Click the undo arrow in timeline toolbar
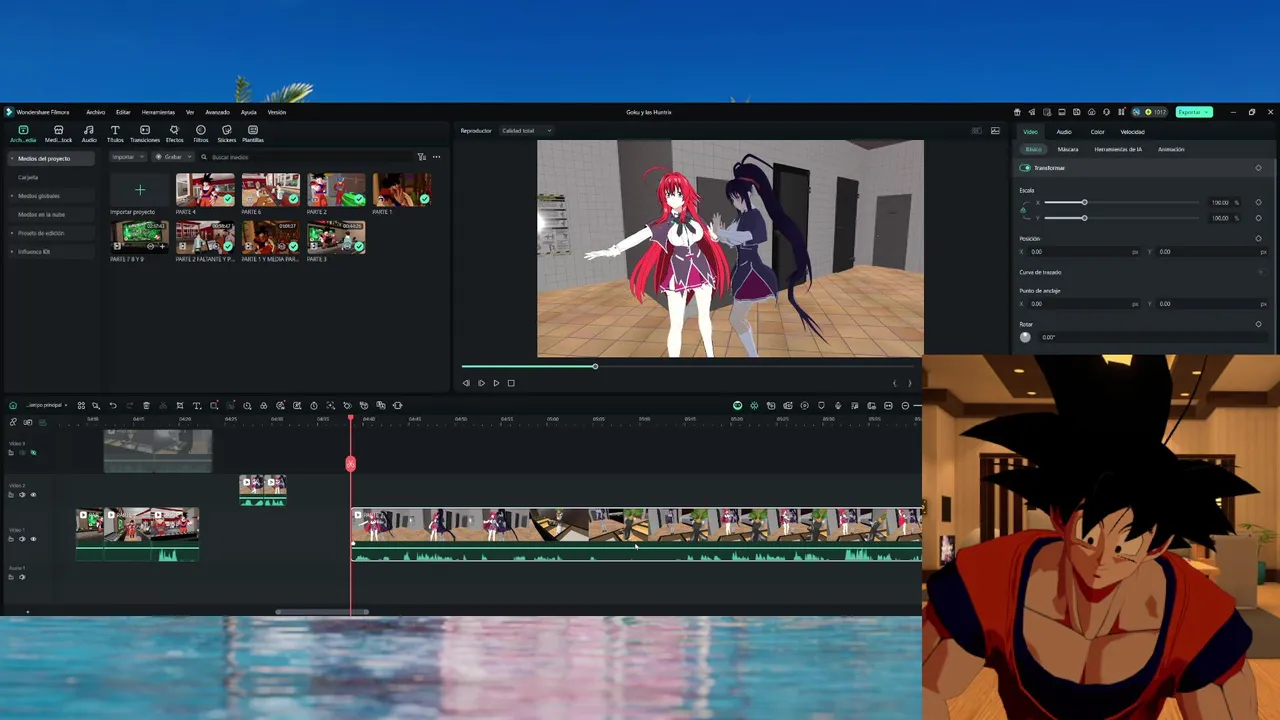The image size is (1280, 720). [x=113, y=405]
